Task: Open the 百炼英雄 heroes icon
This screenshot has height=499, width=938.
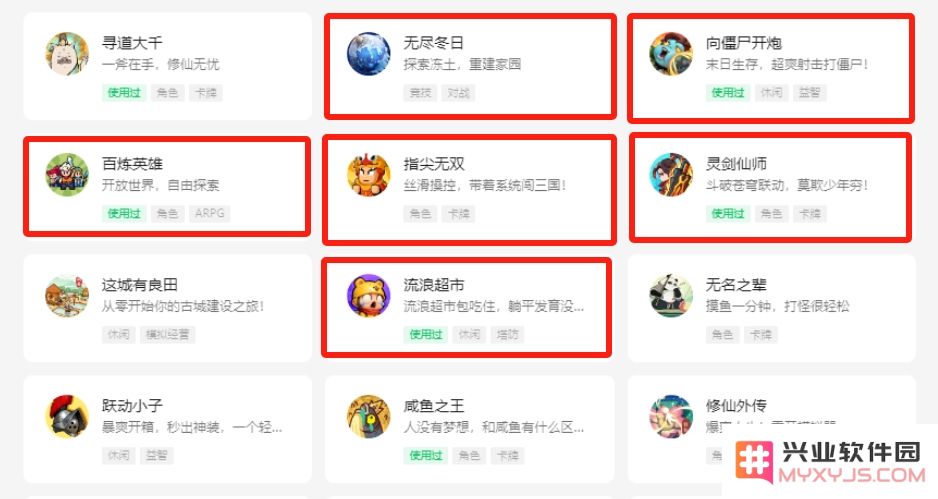Action: tap(67, 175)
